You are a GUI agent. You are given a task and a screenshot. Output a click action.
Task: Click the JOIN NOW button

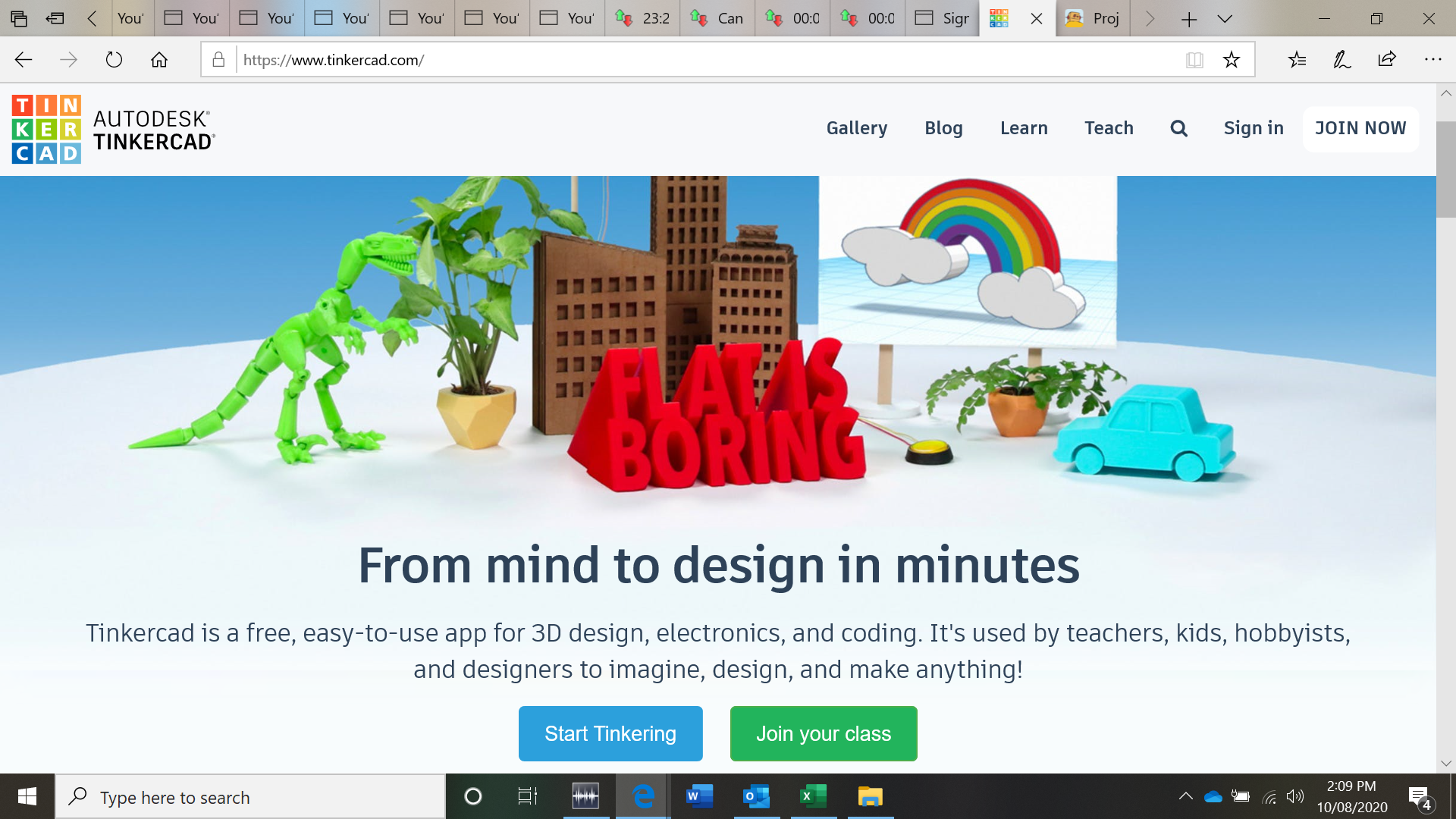[1360, 128]
